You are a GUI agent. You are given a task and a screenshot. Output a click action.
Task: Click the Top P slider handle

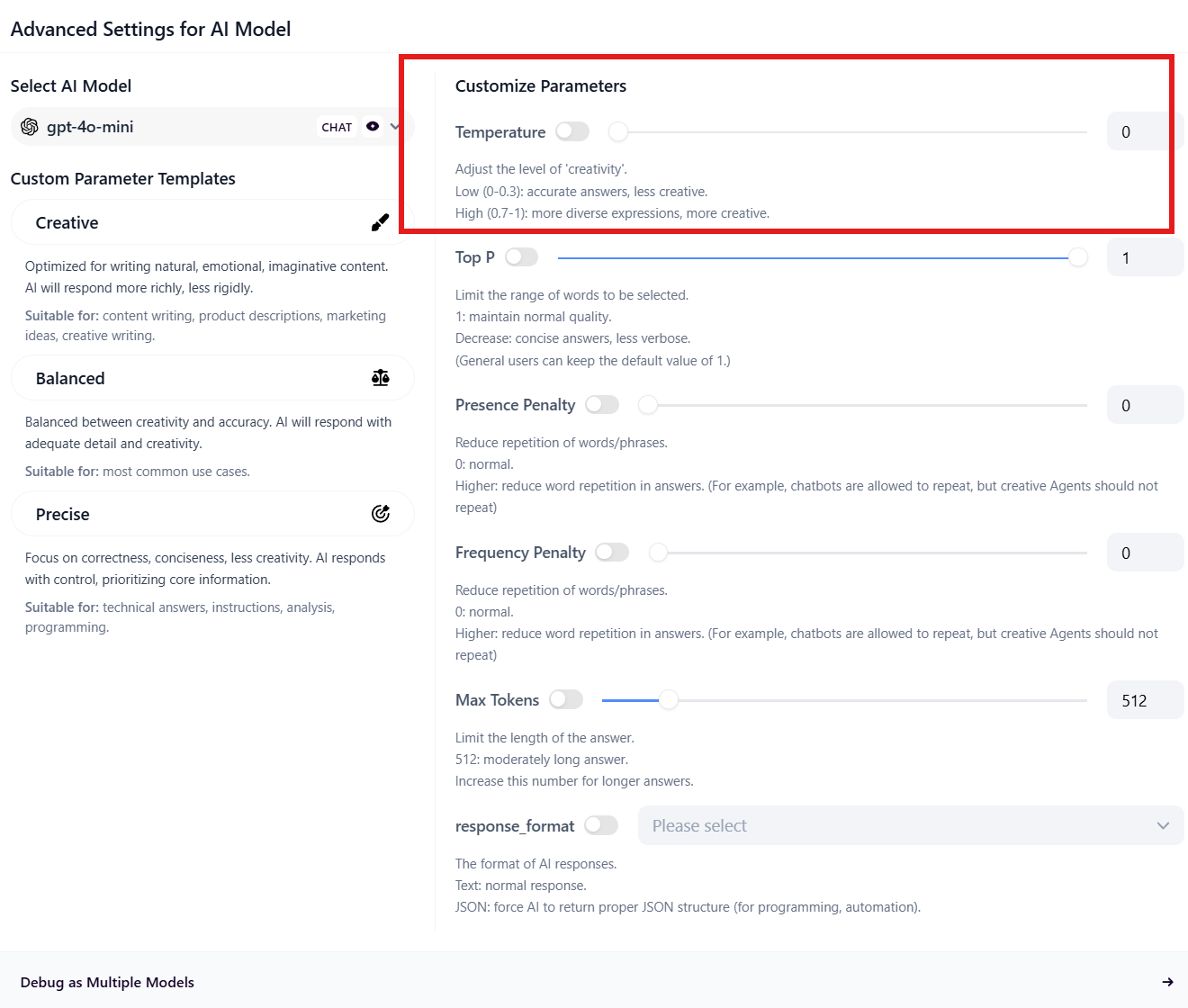pos(1078,258)
